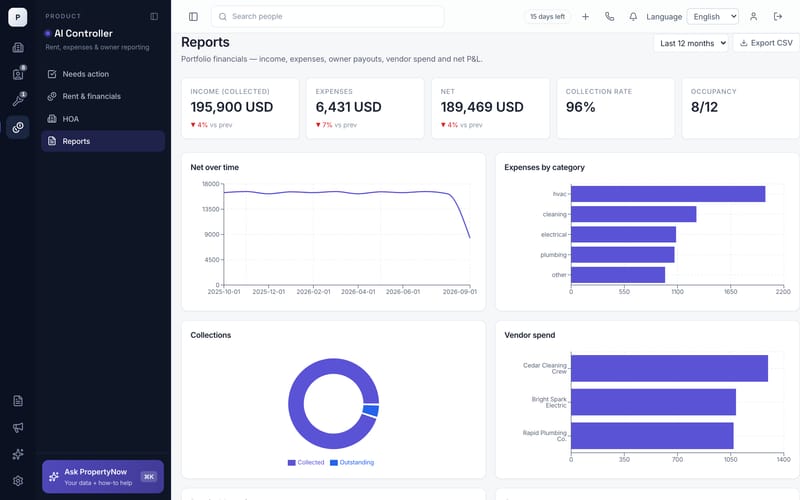Click the Reports page heading
The width and height of the screenshot is (800, 500).
(x=205, y=42)
